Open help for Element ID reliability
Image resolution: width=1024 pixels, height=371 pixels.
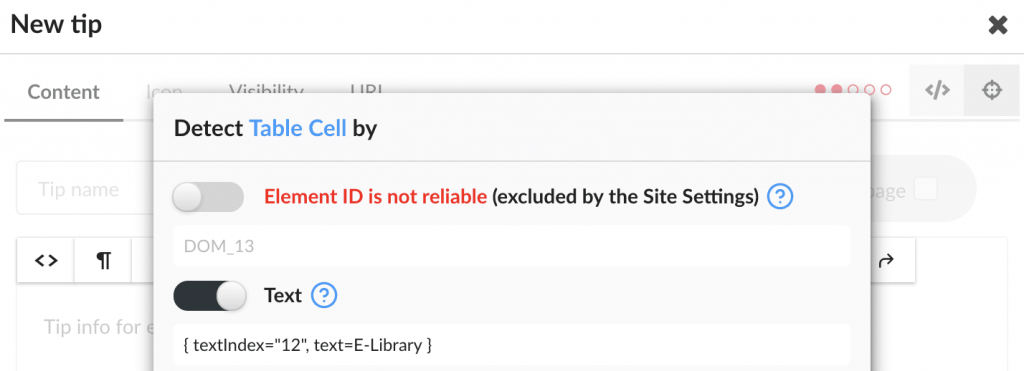tap(780, 197)
